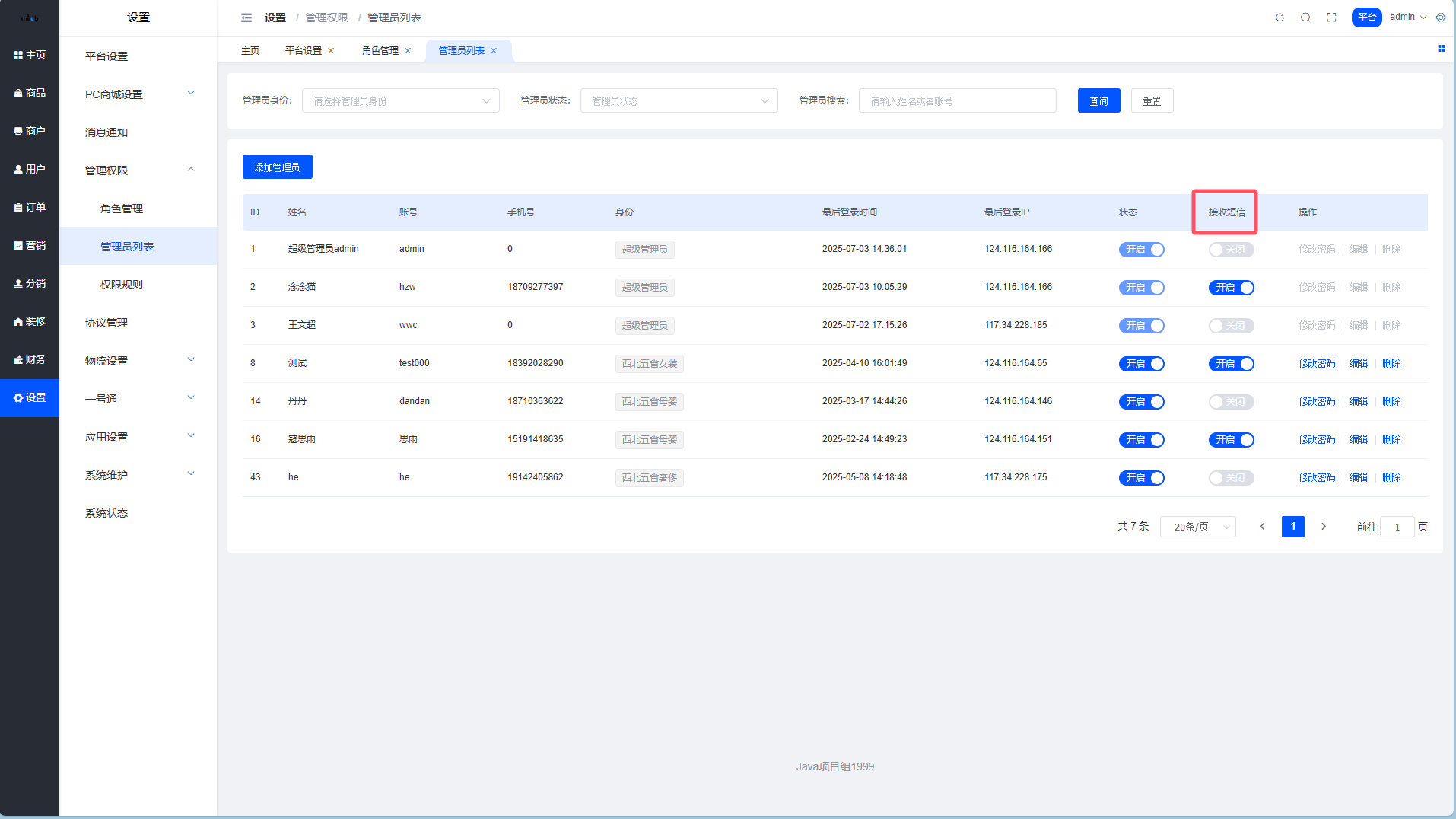Close the 角色管理 tab
1456x819 pixels.
408,51
